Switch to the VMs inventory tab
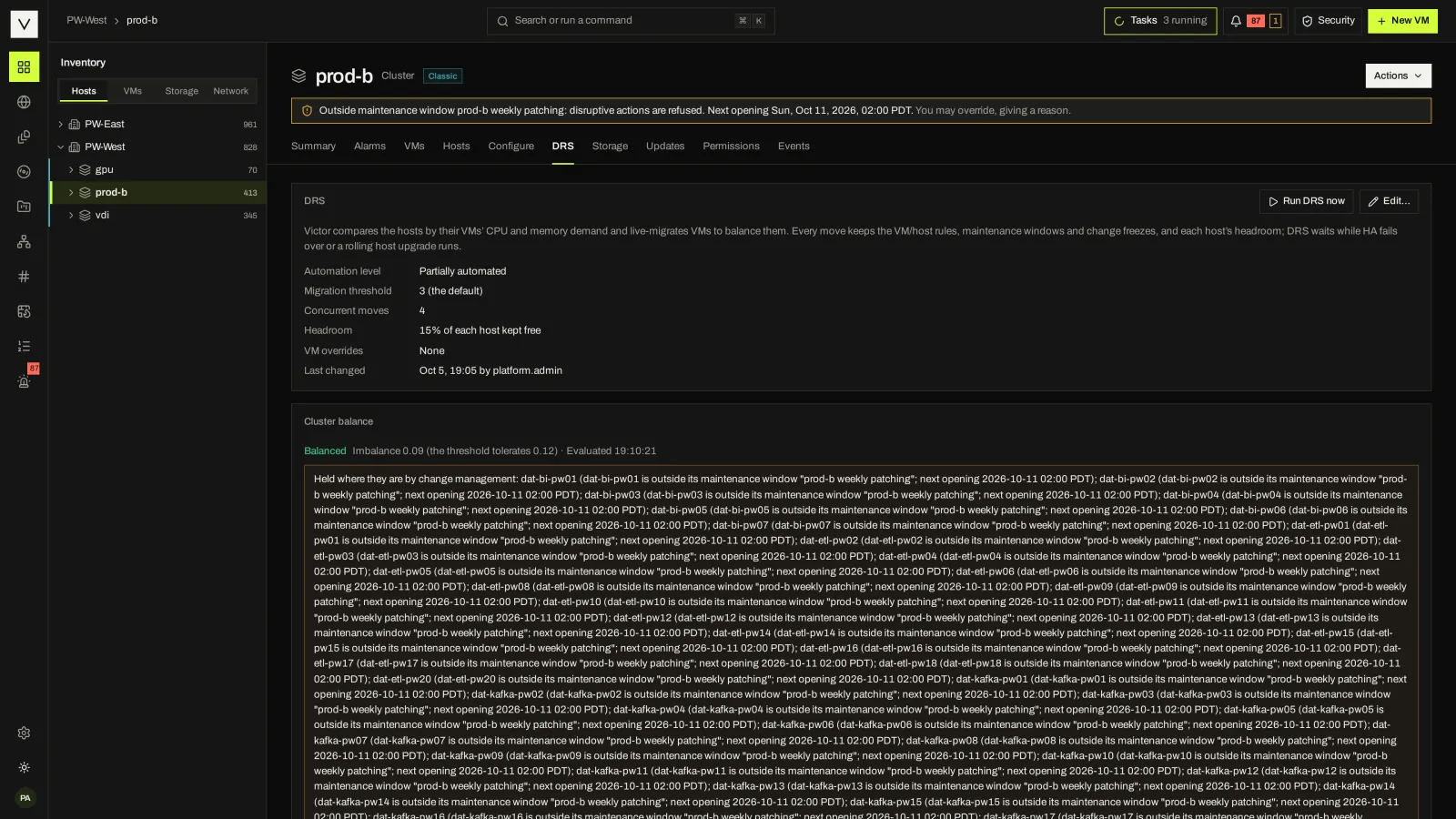This screenshot has width=1456, height=819. 133,91
